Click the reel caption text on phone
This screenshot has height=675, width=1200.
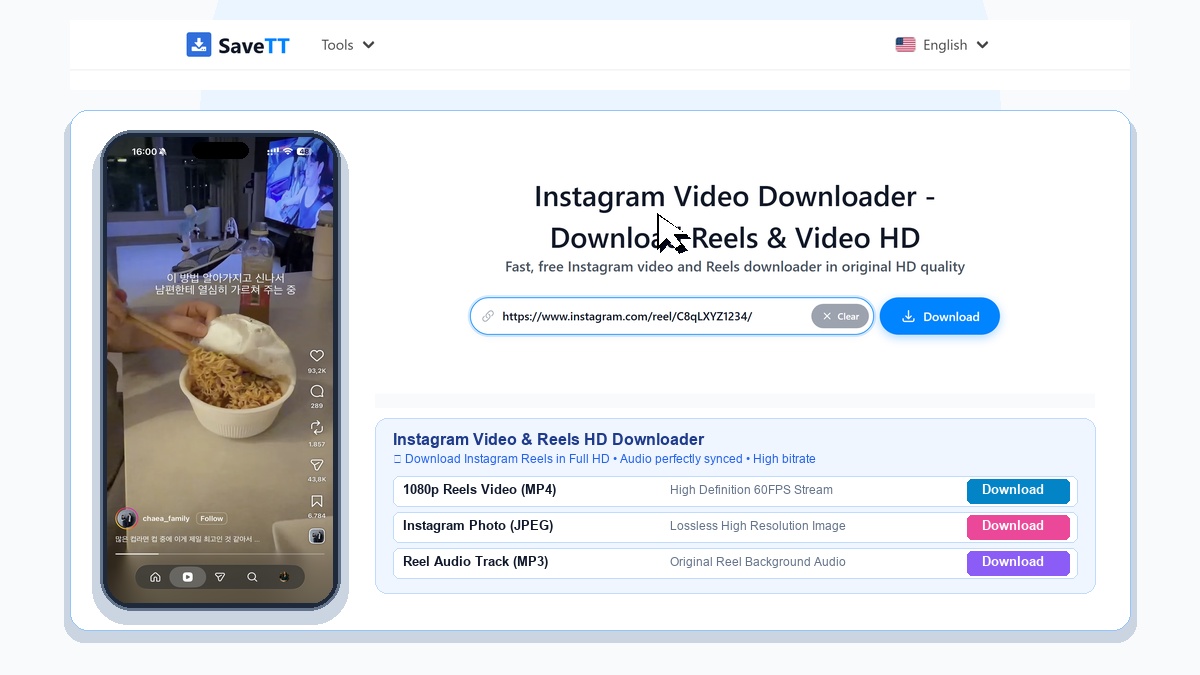tap(188, 539)
